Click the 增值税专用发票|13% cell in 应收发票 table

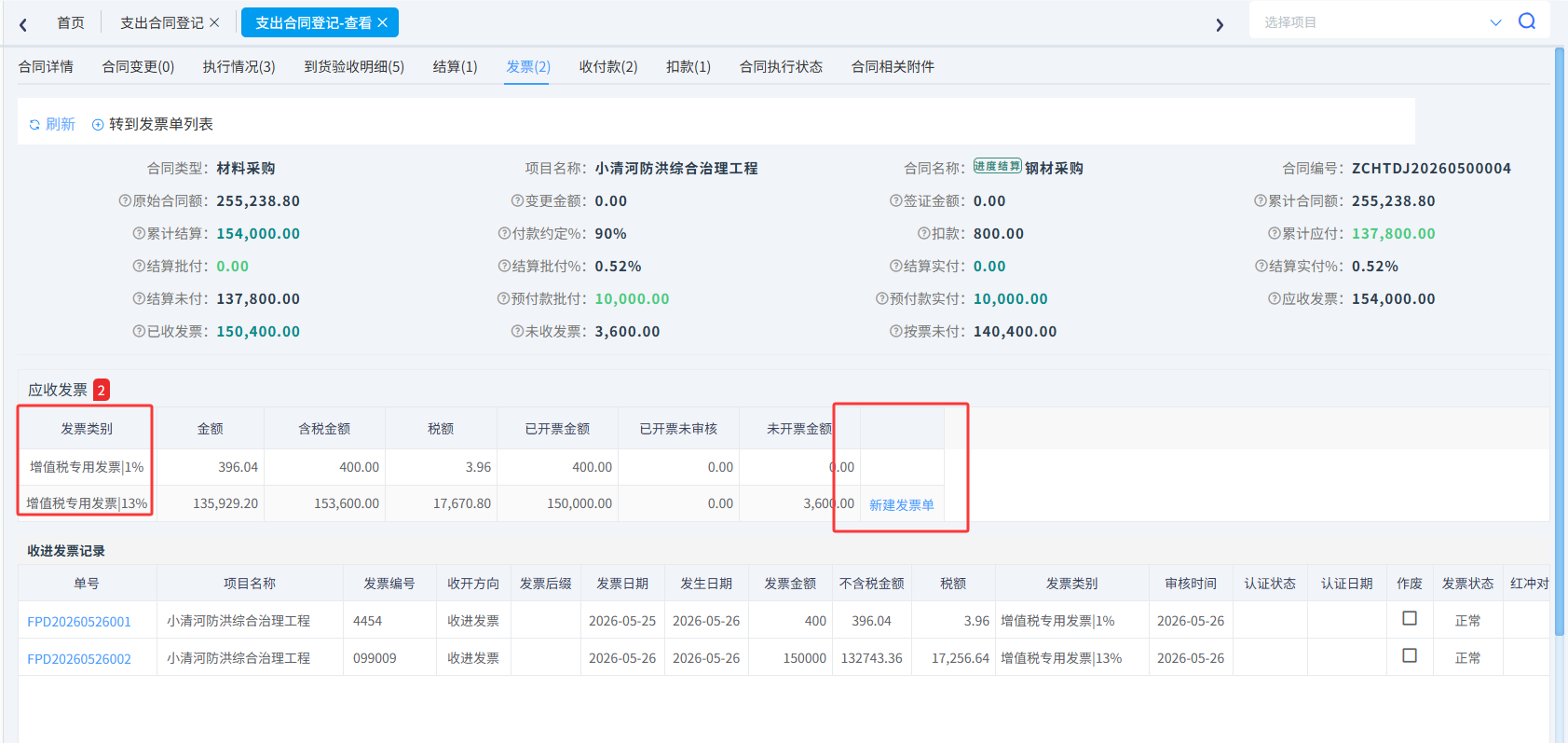[x=87, y=503]
